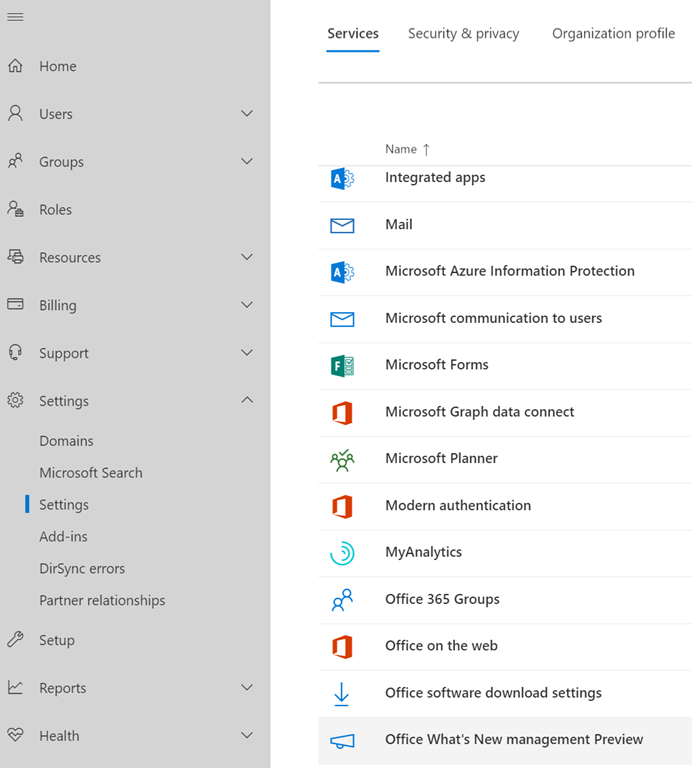Switch to Security & privacy tab
Viewport: 692px width, 768px height.
tap(463, 34)
